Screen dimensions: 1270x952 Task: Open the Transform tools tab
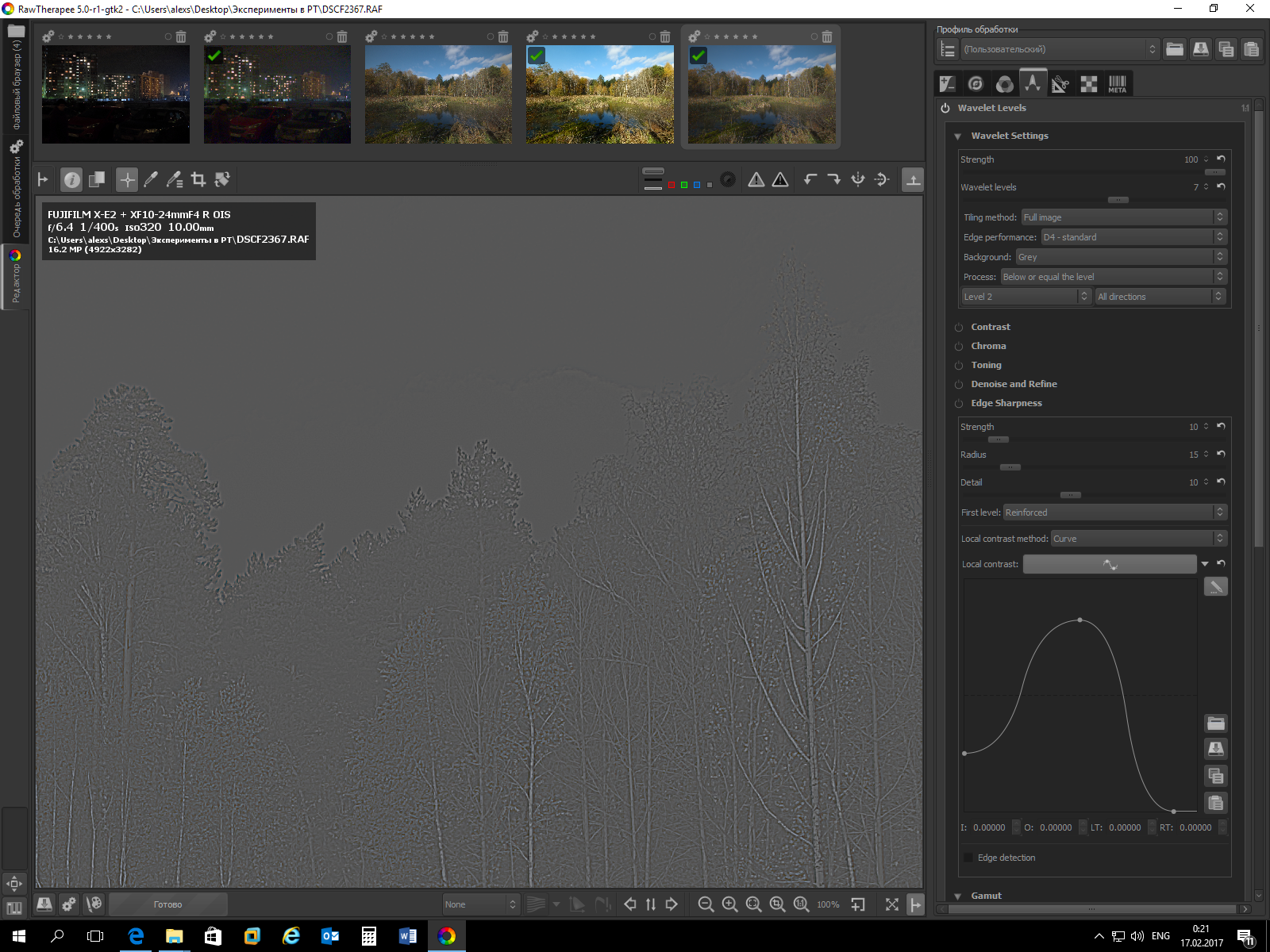point(1060,83)
